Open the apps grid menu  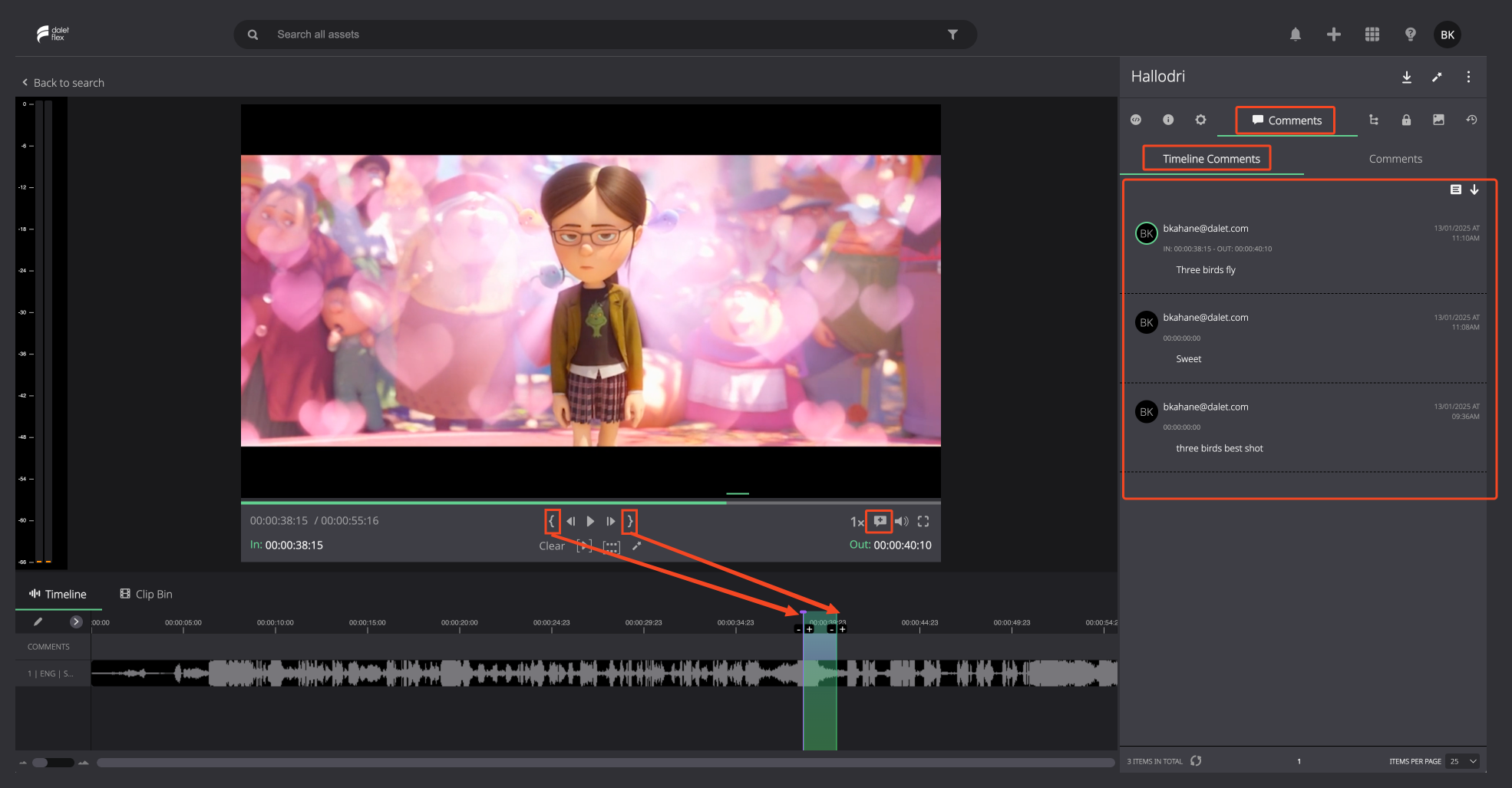(x=1372, y=35)
